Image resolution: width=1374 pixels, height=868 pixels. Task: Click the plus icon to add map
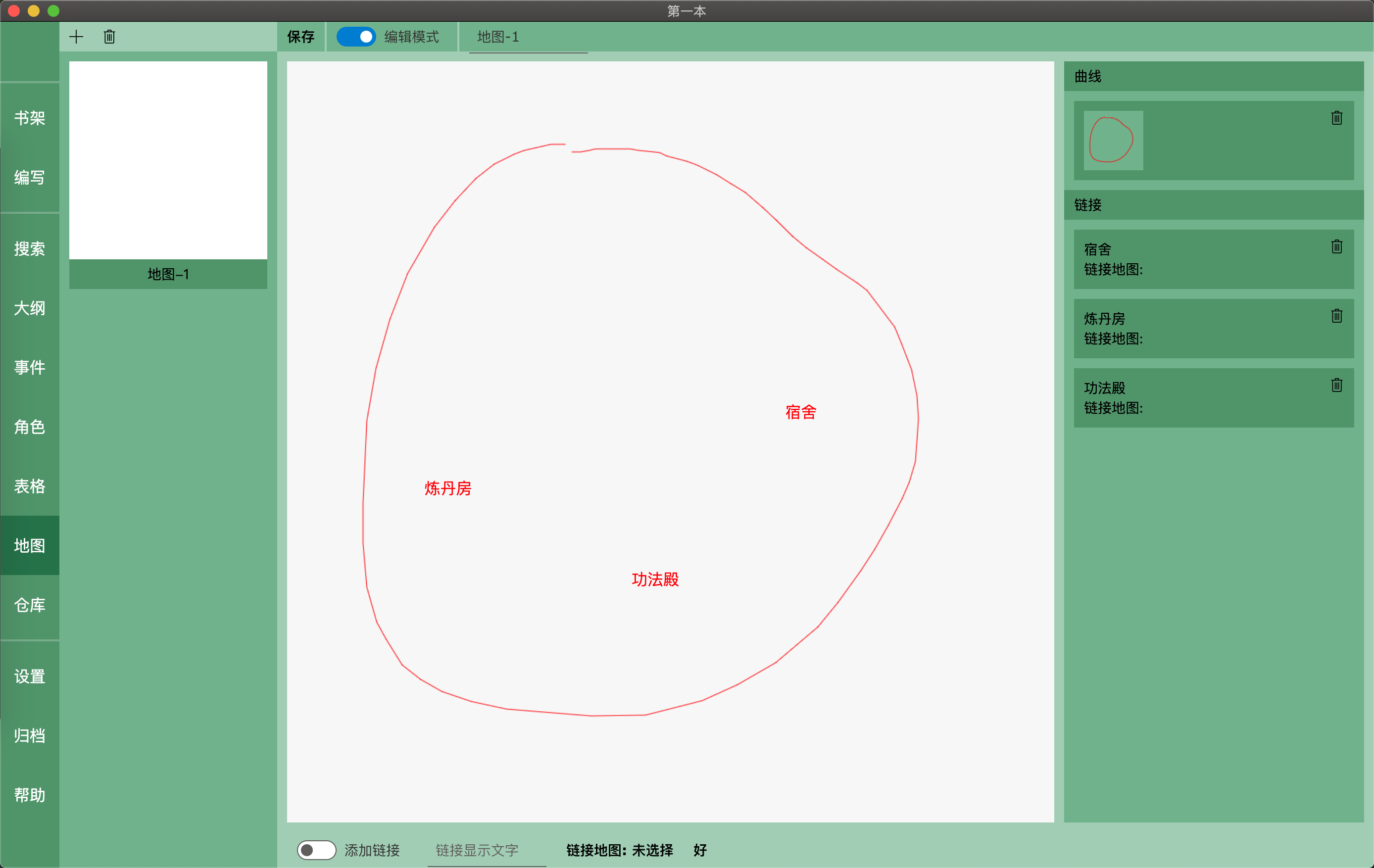pyautogui.click(x=76, y=37)
